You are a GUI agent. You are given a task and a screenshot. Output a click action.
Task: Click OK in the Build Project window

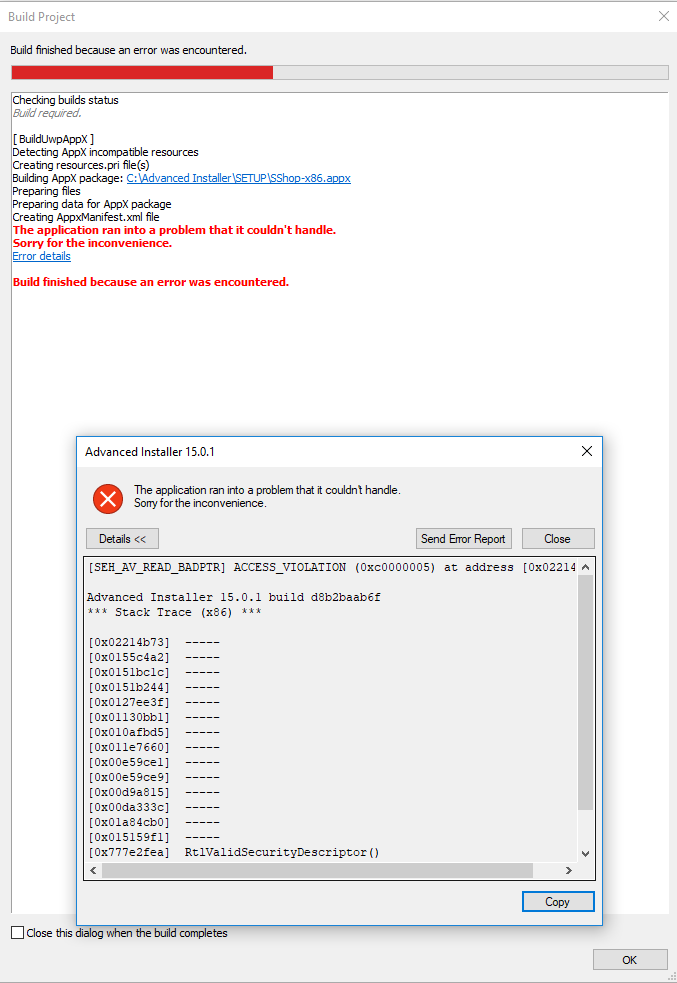[629, 960]
